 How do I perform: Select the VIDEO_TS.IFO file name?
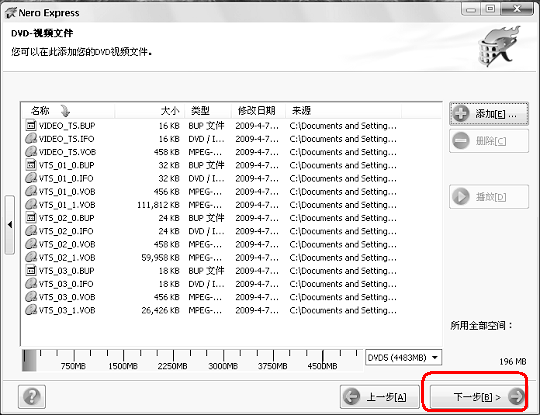tap(66, 139)
